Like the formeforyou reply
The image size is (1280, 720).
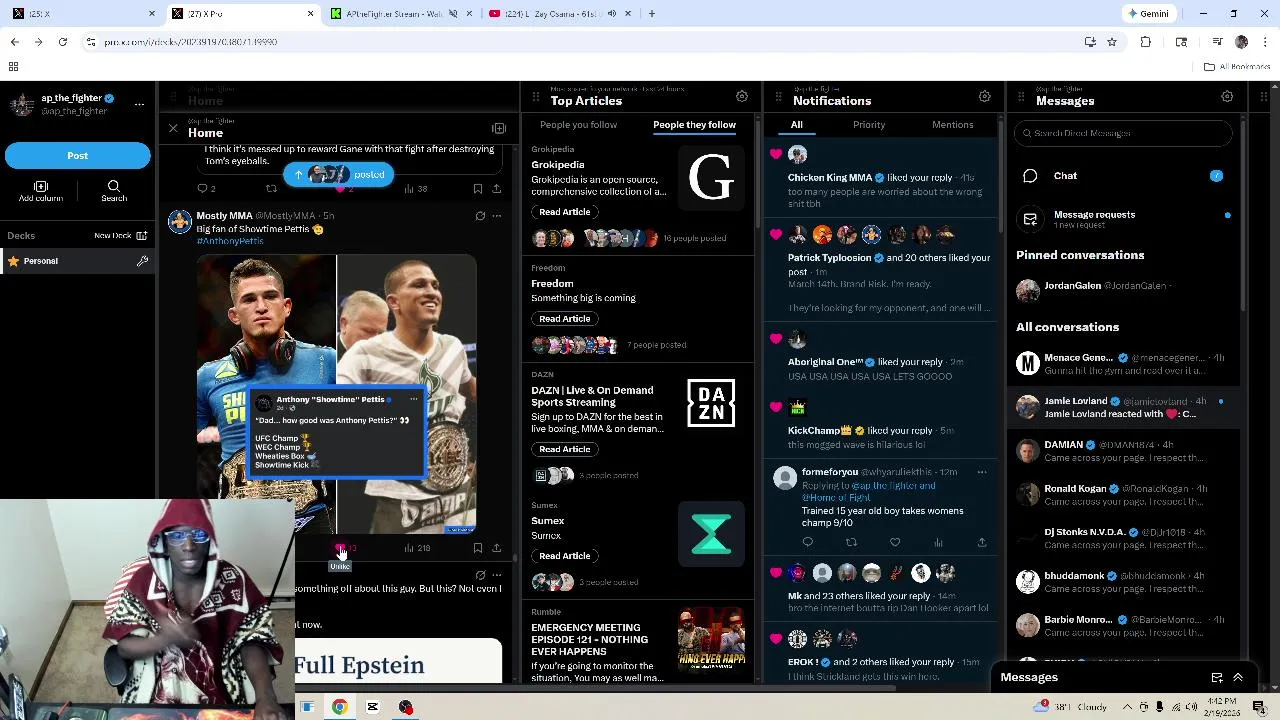click(895, 542)
